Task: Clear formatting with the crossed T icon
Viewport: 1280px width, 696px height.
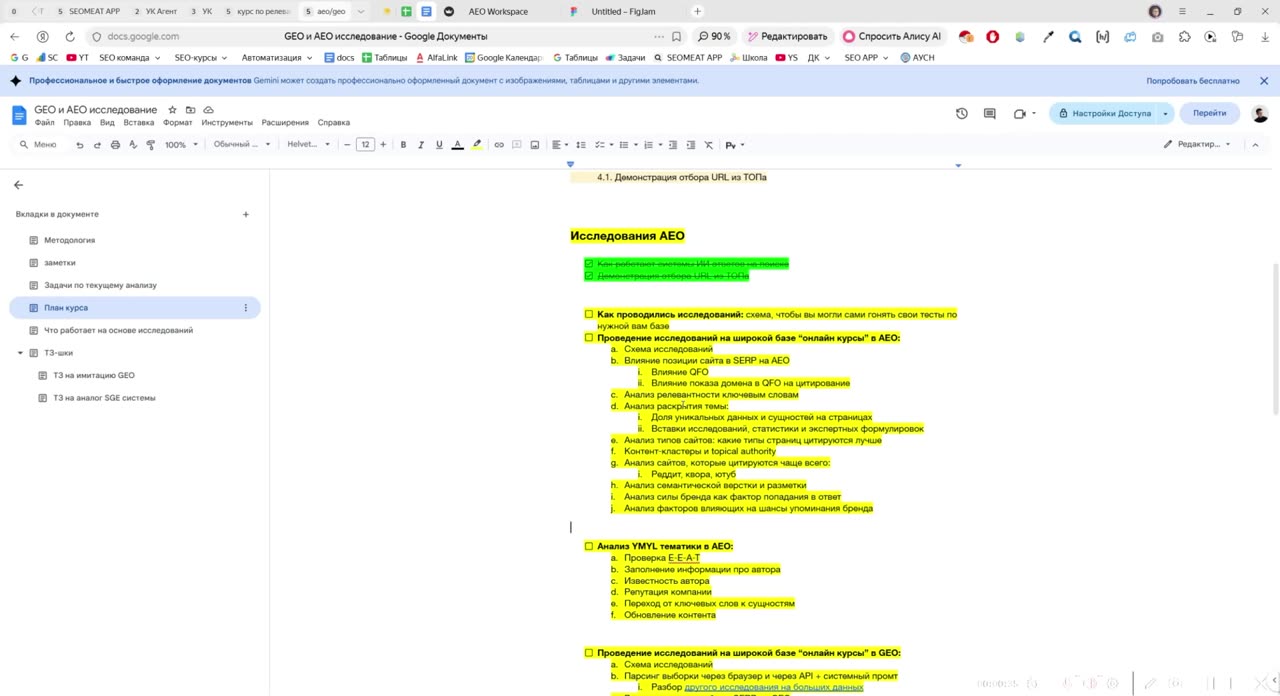Action: [x=709, y=145]
